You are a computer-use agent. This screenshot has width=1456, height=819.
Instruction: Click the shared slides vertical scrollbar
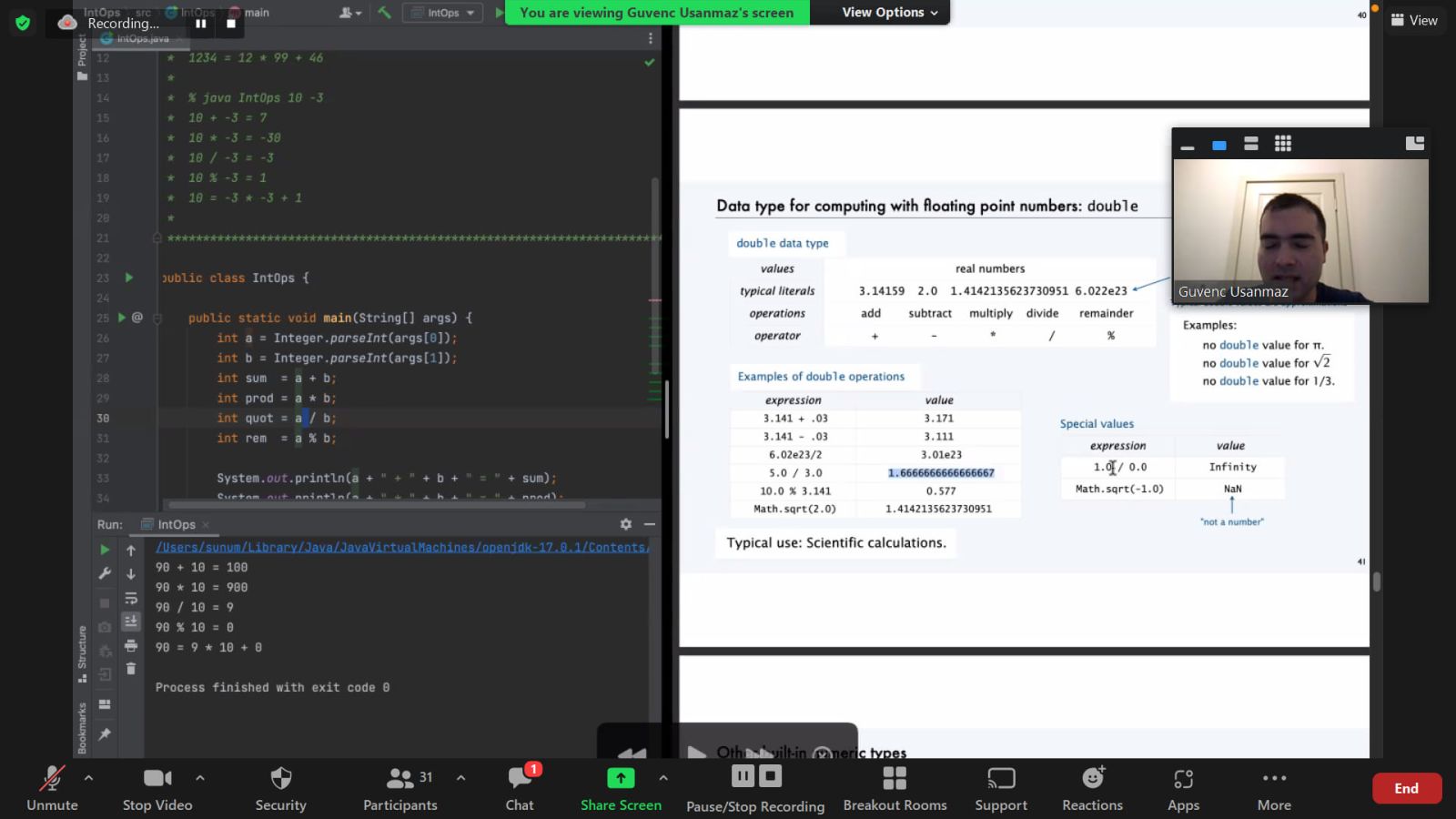coord(1376,581)
